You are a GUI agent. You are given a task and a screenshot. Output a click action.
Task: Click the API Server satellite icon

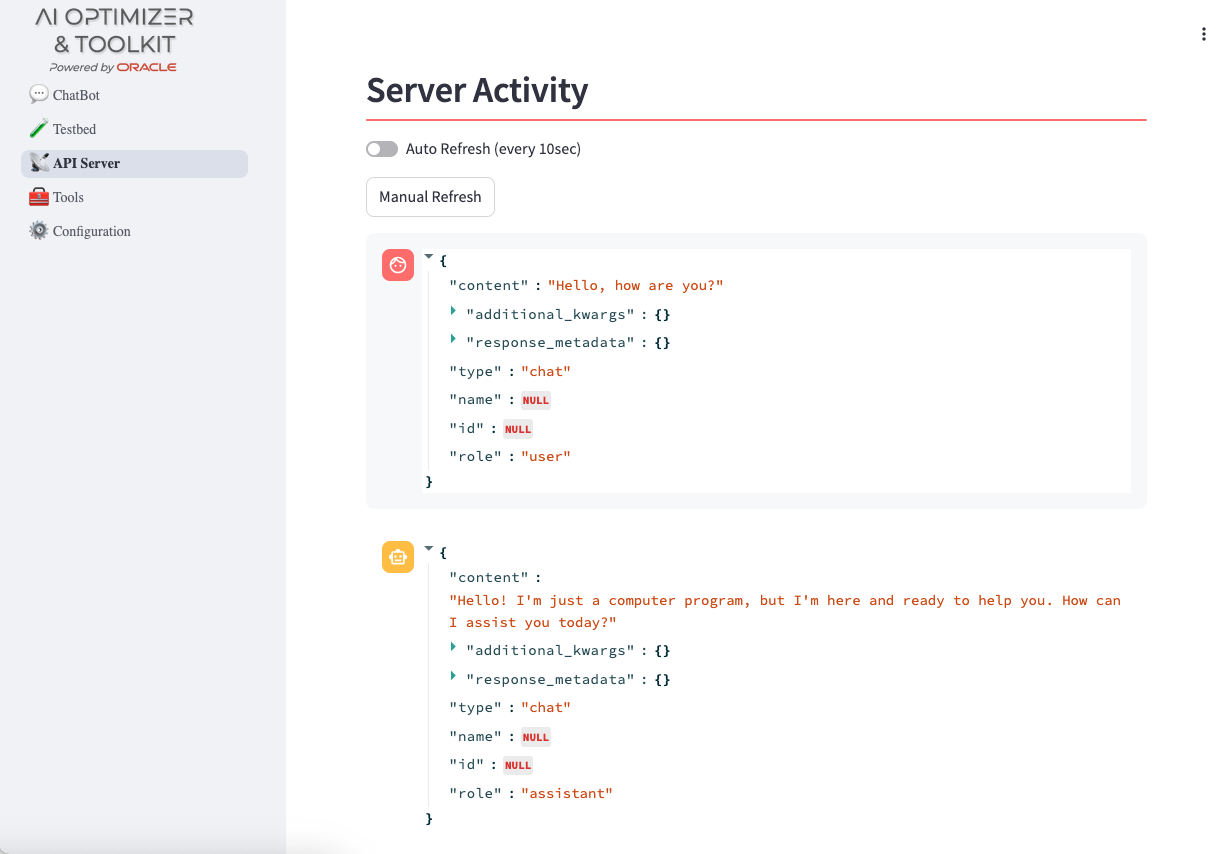[40, 163]
